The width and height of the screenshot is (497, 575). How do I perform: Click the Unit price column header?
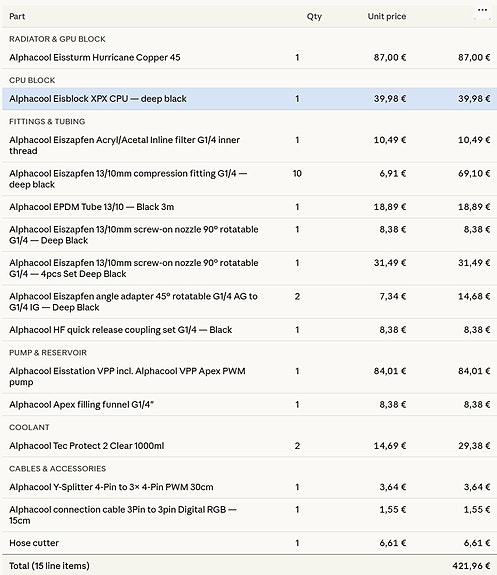click(x=387, y=17)
